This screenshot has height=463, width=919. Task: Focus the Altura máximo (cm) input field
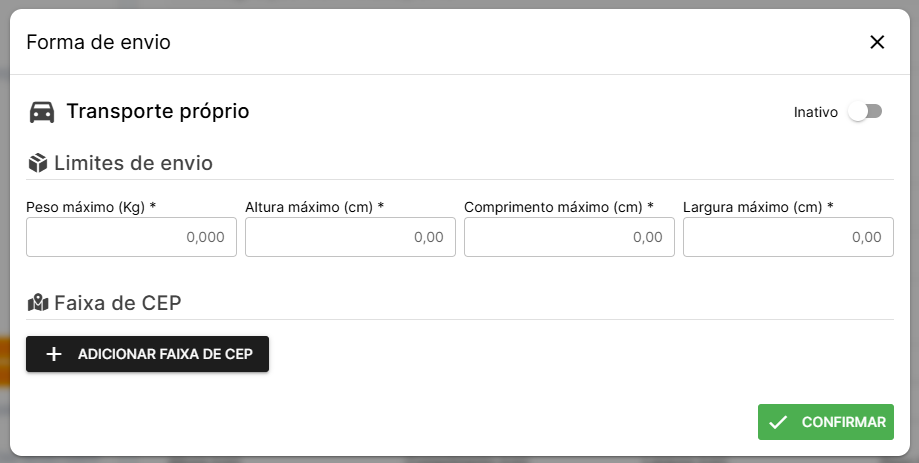click(350, 237)
